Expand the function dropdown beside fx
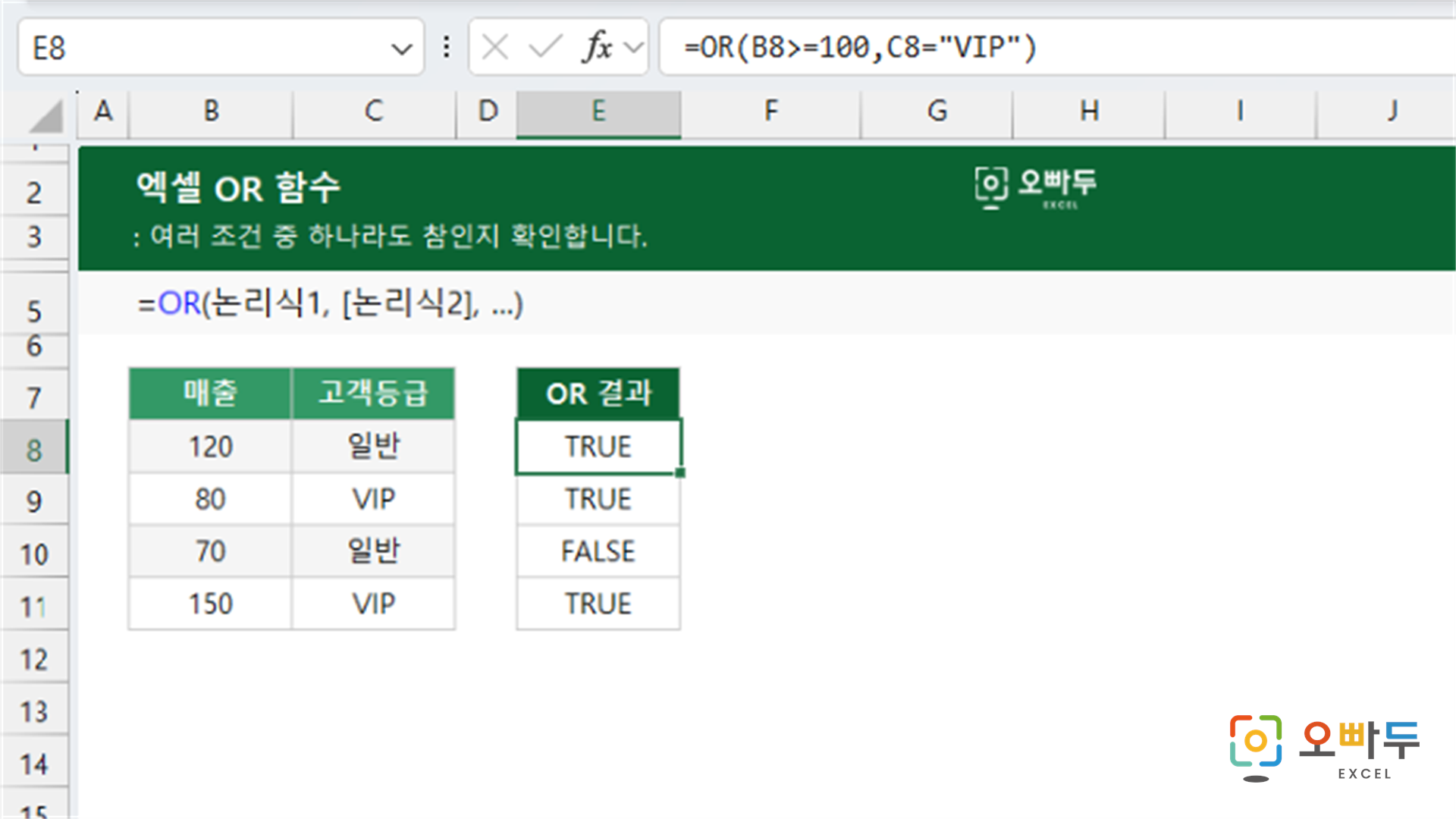Screen dimensions: 1456x819 pyautogui.click(x=633, y=49)
